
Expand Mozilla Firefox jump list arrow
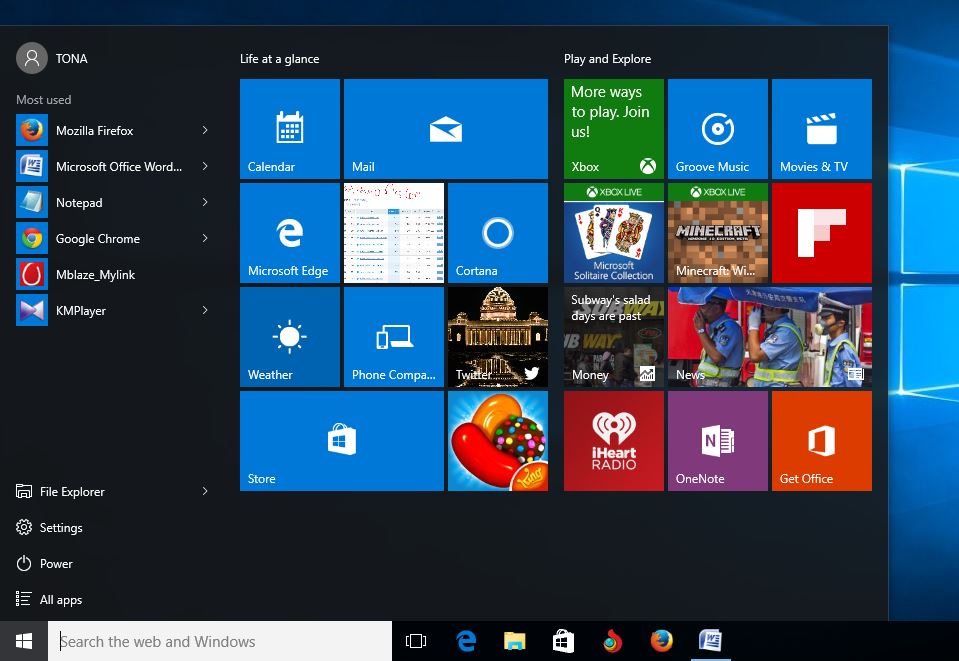click(x=205, y=131)
